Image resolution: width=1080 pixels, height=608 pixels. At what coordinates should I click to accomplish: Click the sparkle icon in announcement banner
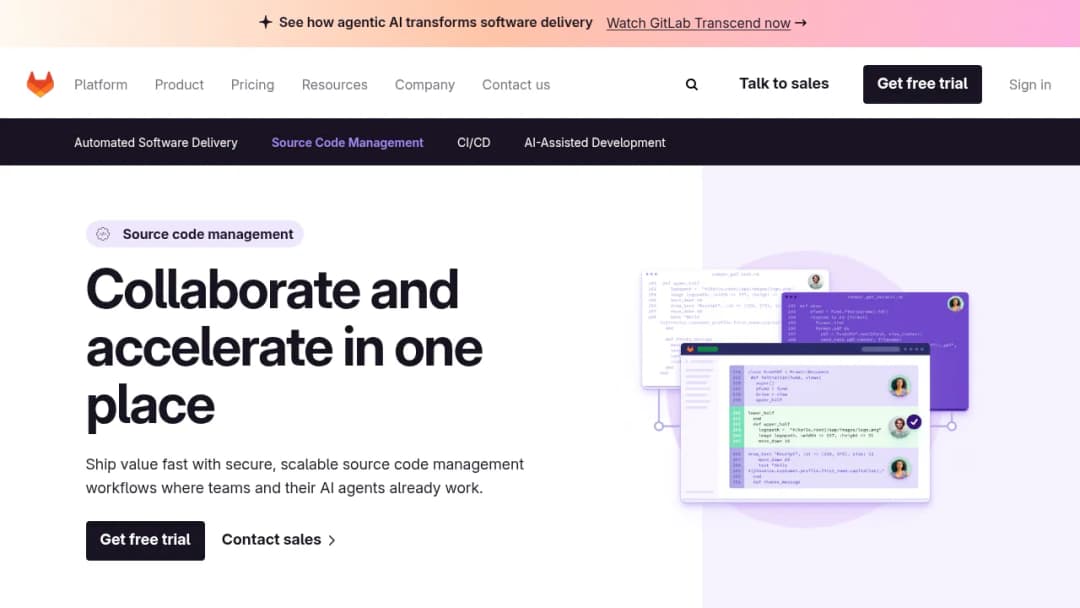(x=265, y=22)
